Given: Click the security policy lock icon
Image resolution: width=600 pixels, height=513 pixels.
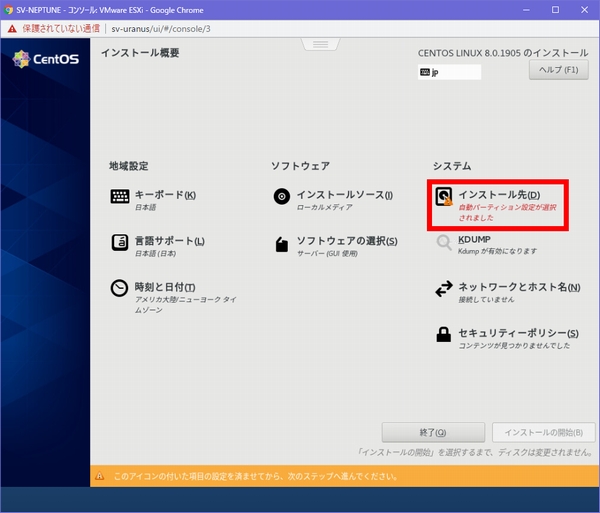Looking at the screenshot, I should pos(444,334).
